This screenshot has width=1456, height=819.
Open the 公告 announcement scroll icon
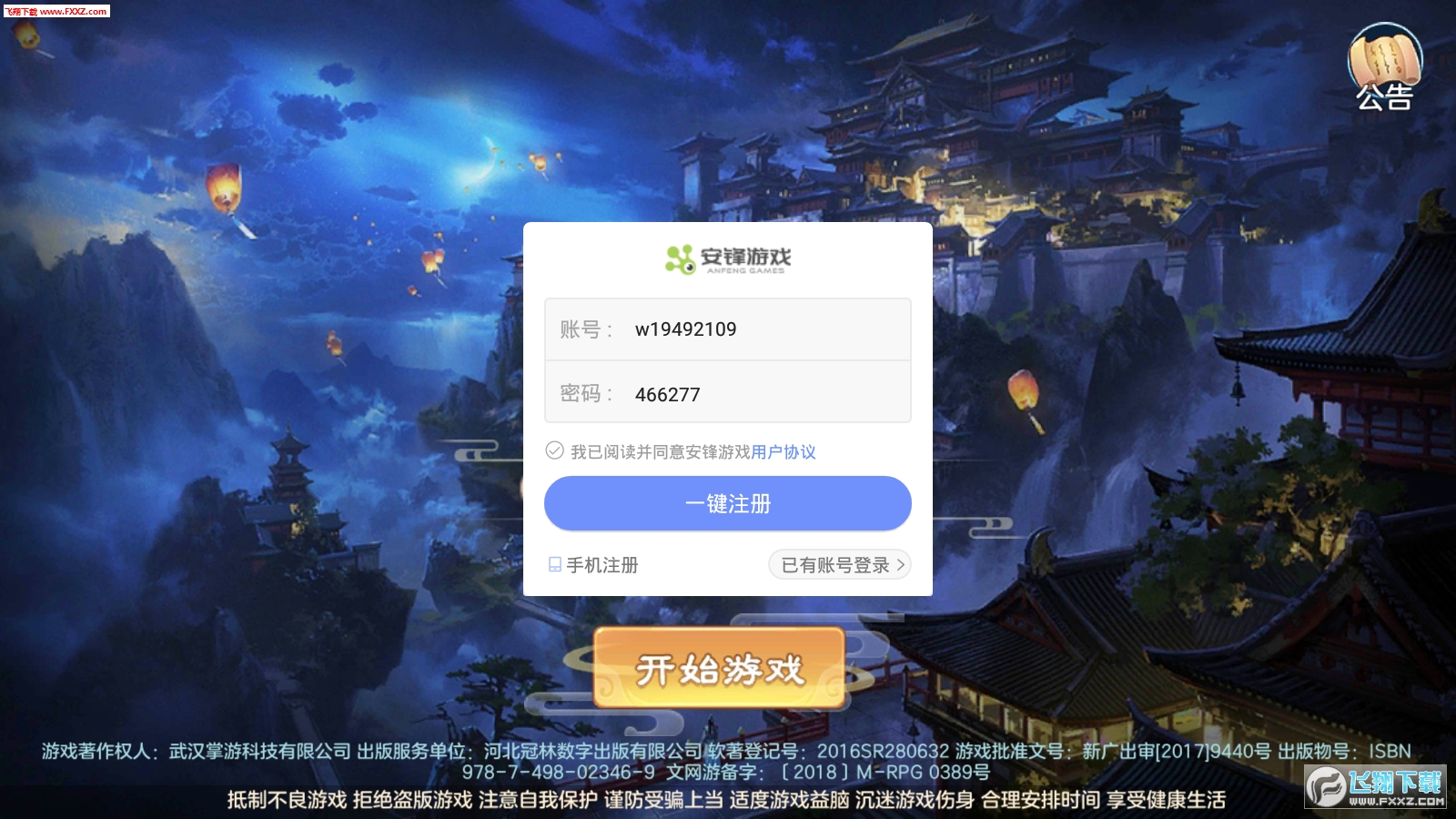pos(1384,67)
